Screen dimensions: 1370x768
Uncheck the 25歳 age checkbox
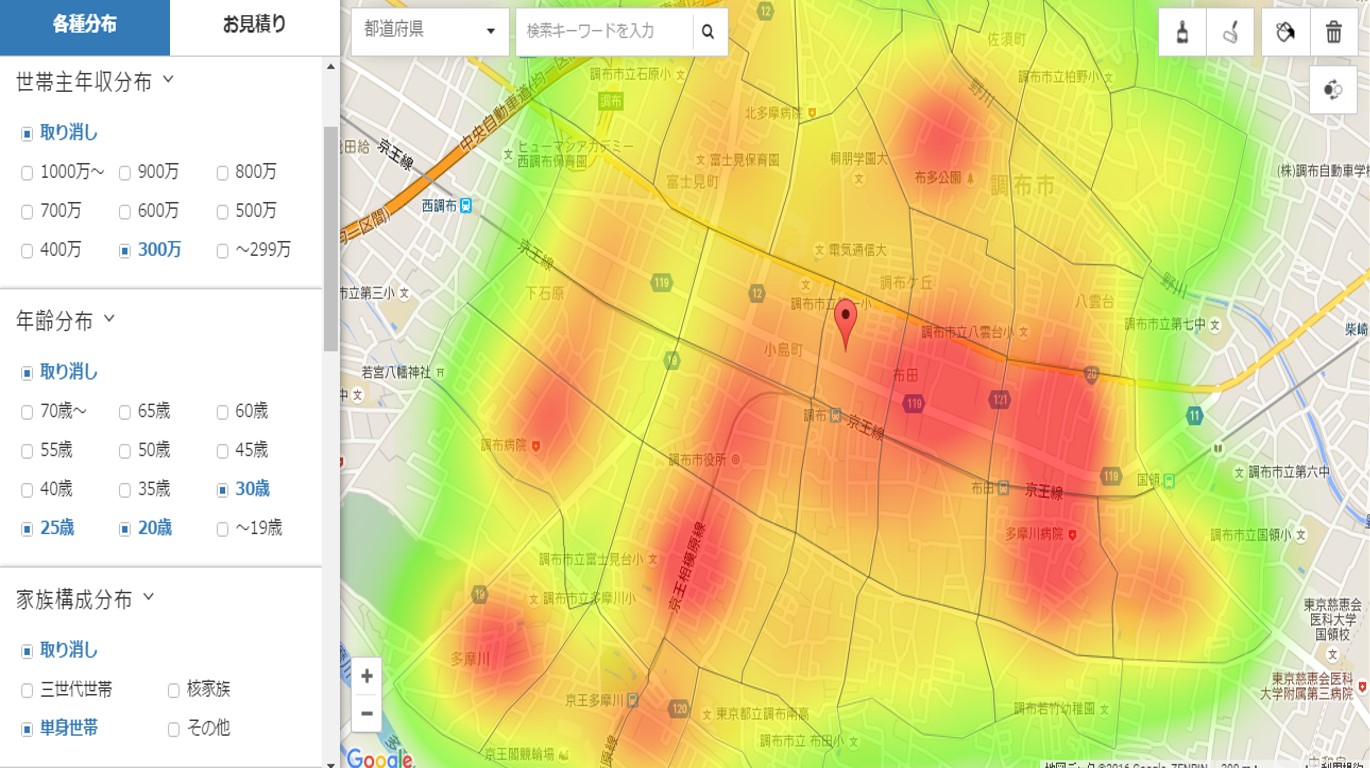click(27, 529)
